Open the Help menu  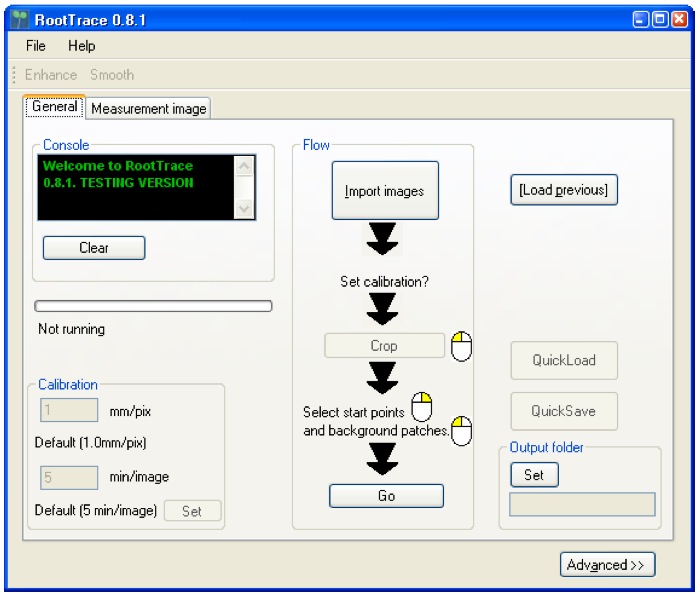click(82, 46)
